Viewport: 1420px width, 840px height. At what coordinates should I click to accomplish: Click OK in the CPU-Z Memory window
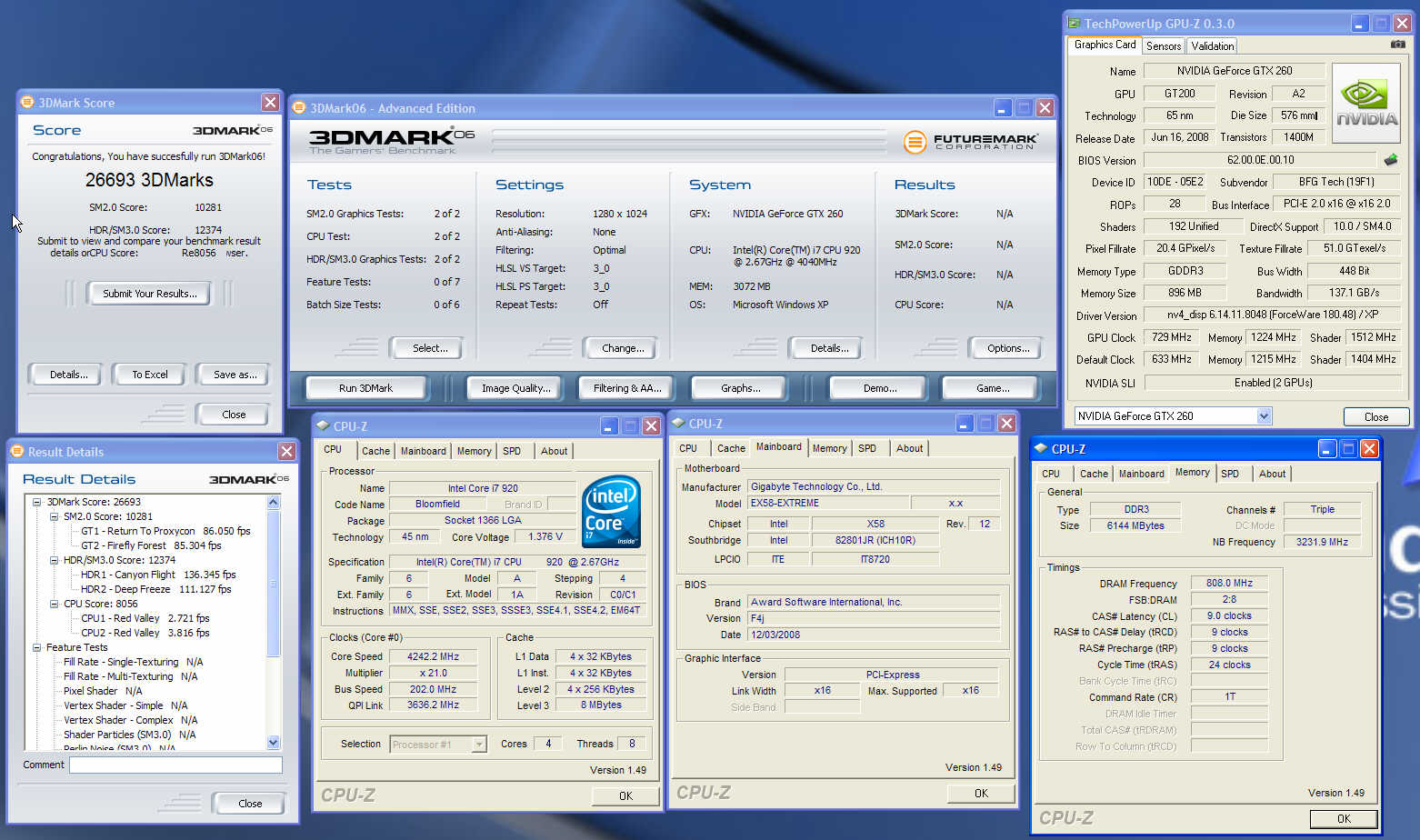tap(1344, 818)
